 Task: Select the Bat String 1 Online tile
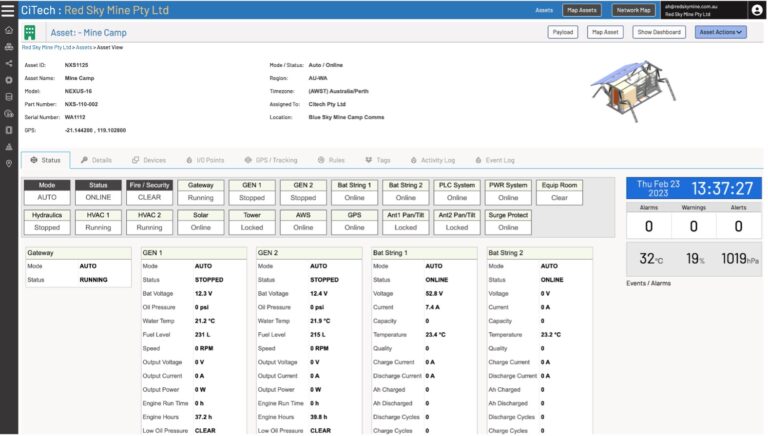tap(354, 192)
